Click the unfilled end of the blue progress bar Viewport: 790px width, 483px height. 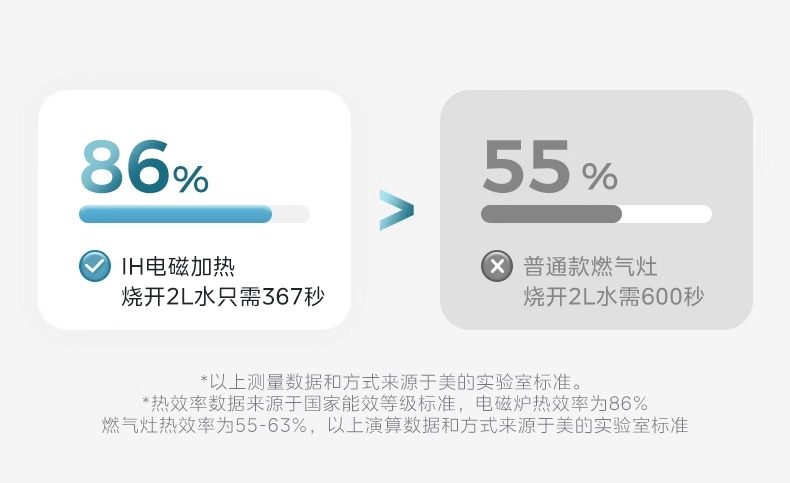point(291,214)
